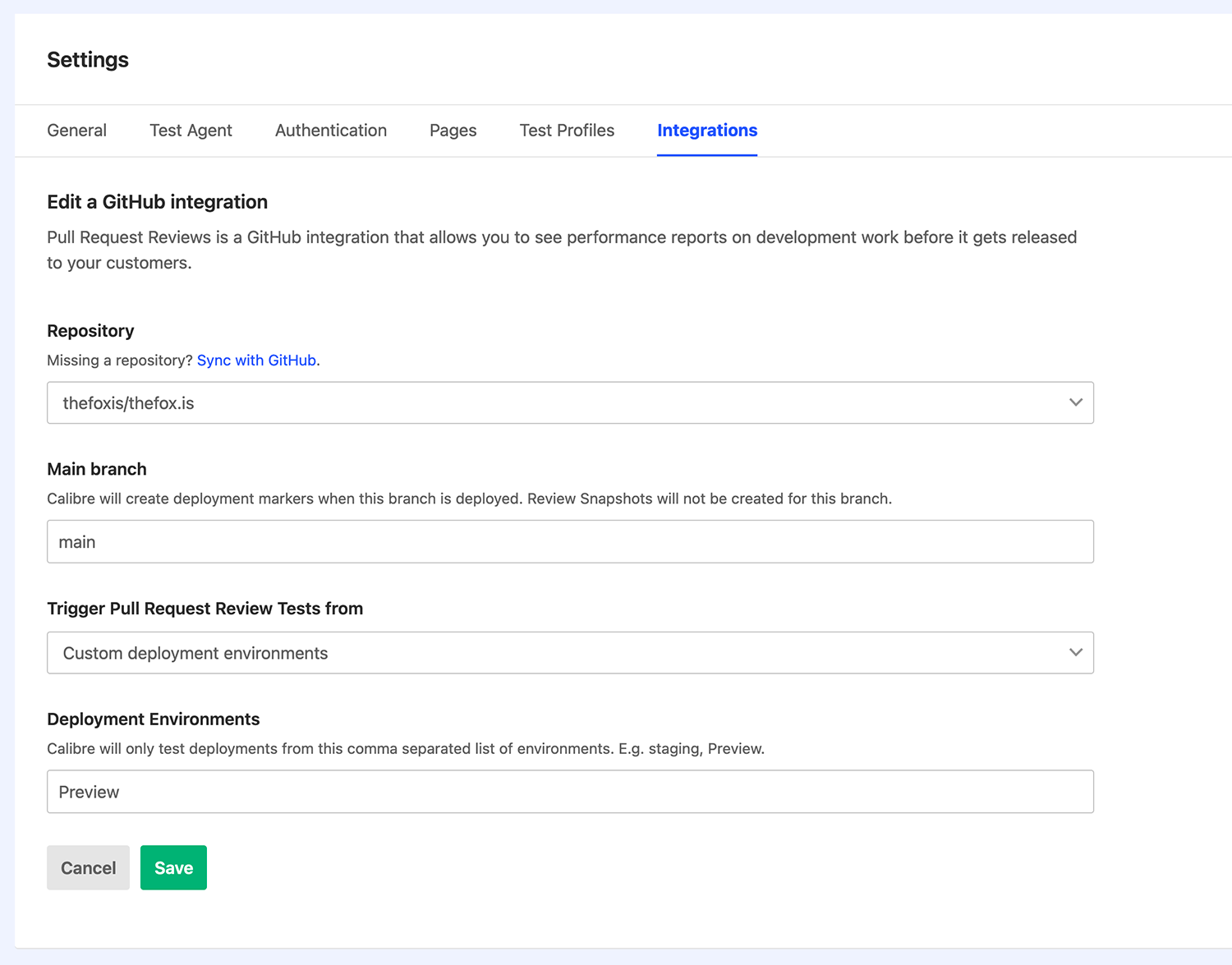The width and height of the screenshot is (1232, 965).
Task: Click the Main branch text field
Action: [x=570, y=541]
